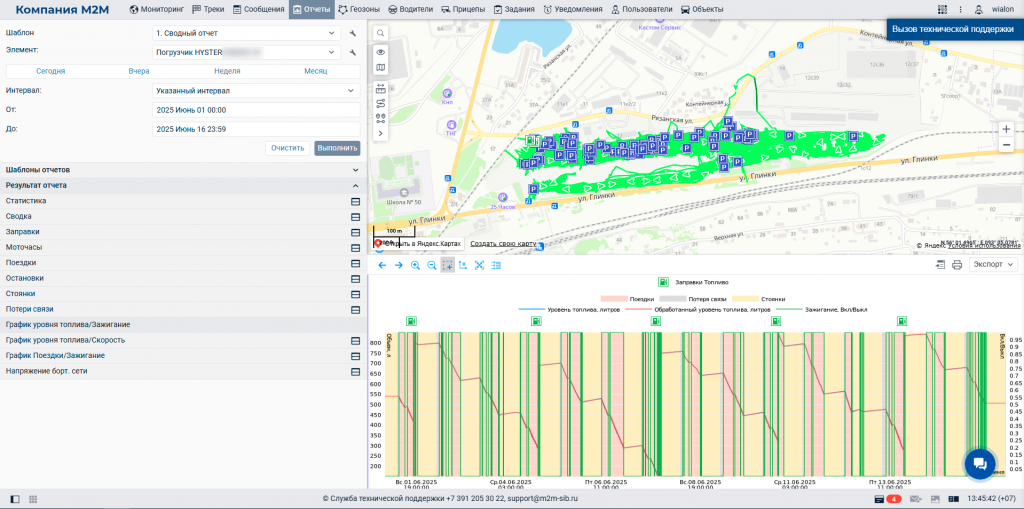Zoom out the map with minus button

click(x=1006, y=145)
